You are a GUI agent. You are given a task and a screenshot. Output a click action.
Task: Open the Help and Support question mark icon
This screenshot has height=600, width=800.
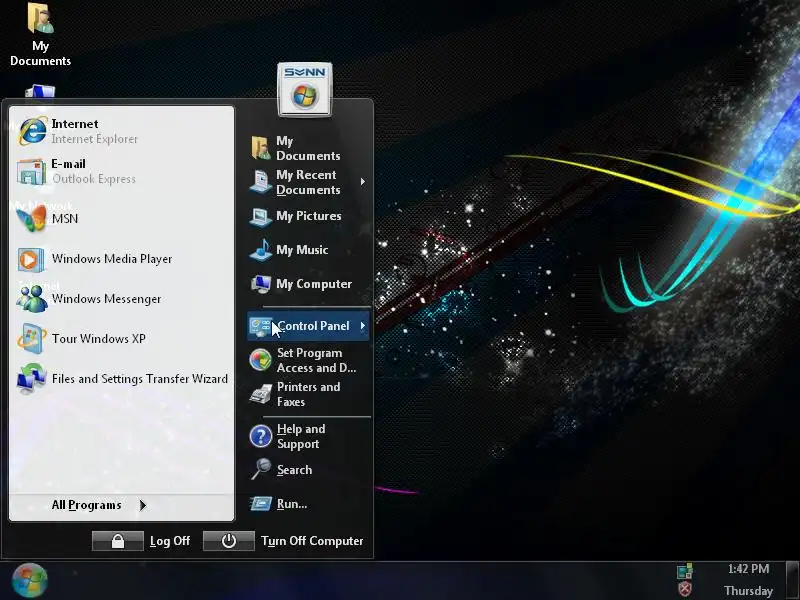click(x=261, y=437)
